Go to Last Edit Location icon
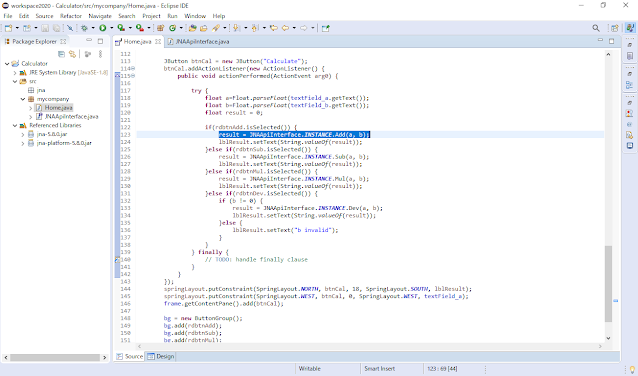638x376 pixels. 274,28
